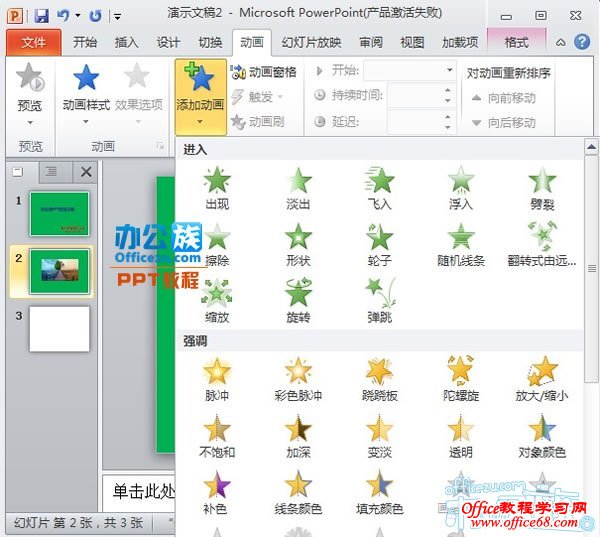Pick the 轮子 wheel animation

pos(380,244)
